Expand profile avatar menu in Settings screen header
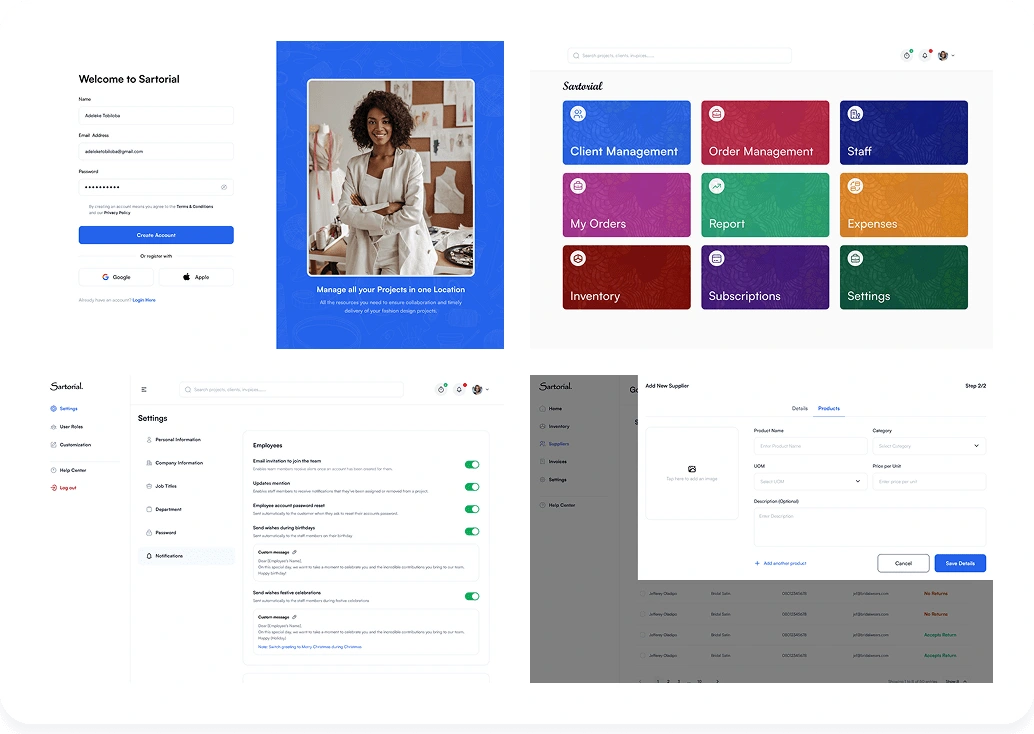The height and width of the screenshot is (734, 1034). [x=480, y=390]
